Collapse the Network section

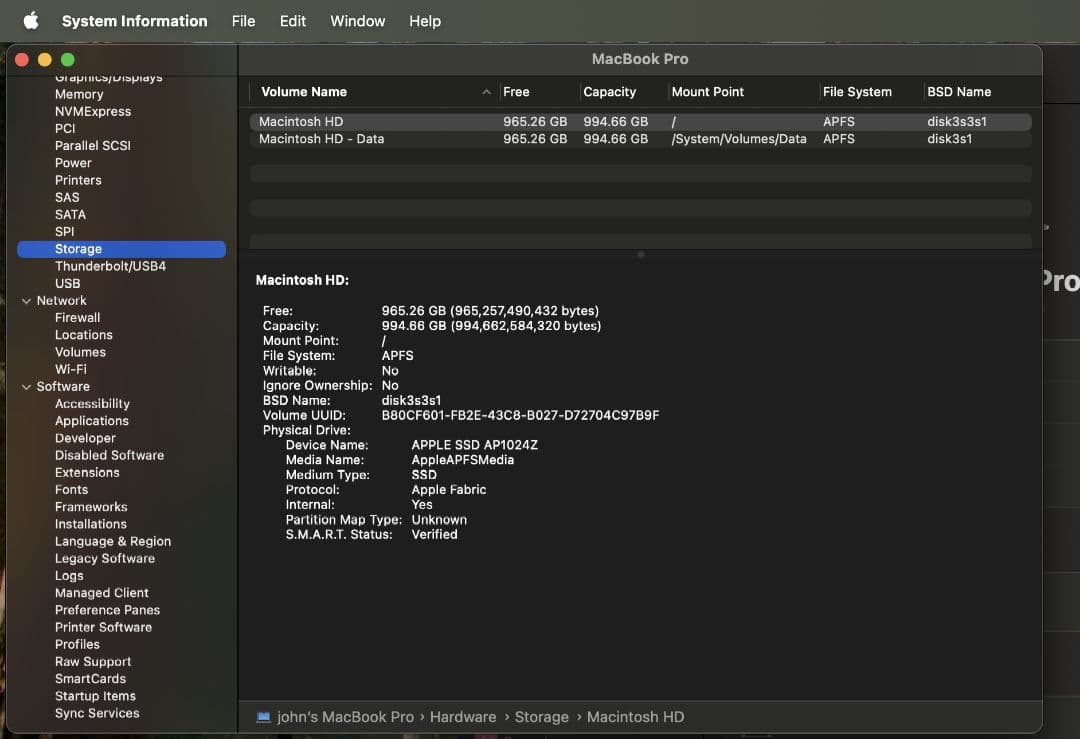tap(26, 301)
